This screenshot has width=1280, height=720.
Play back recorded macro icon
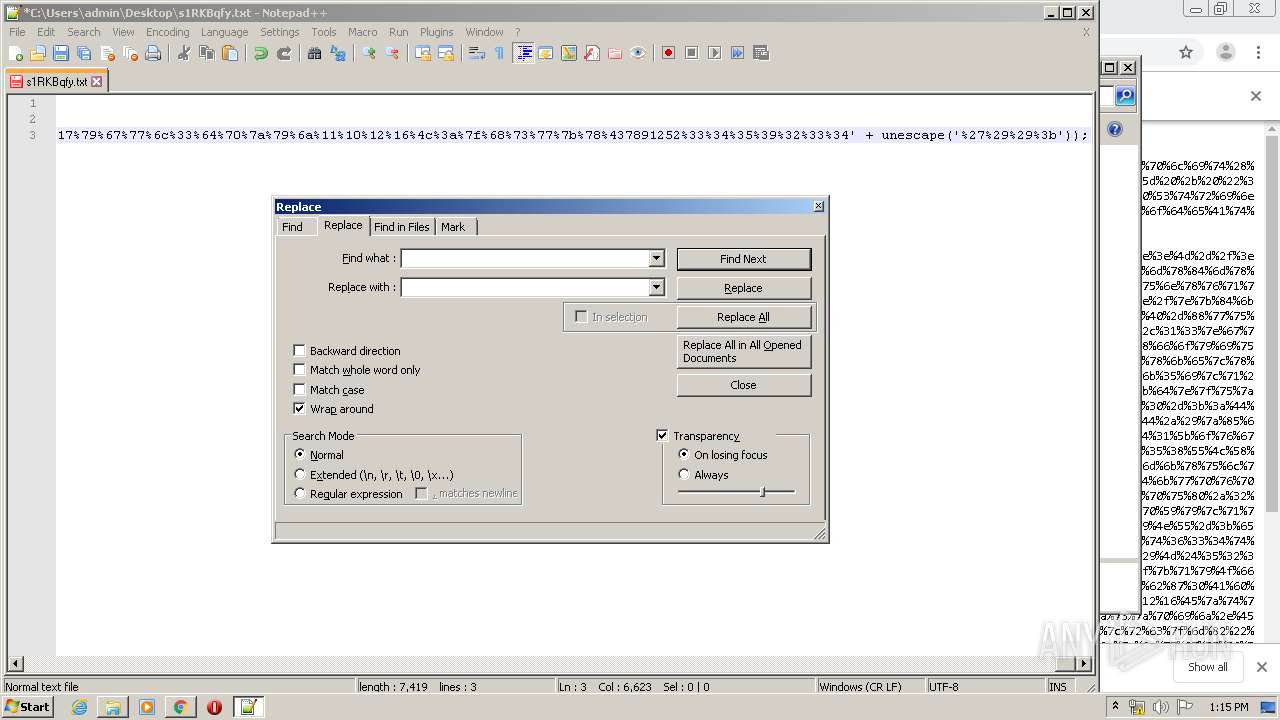click(714, 53)
